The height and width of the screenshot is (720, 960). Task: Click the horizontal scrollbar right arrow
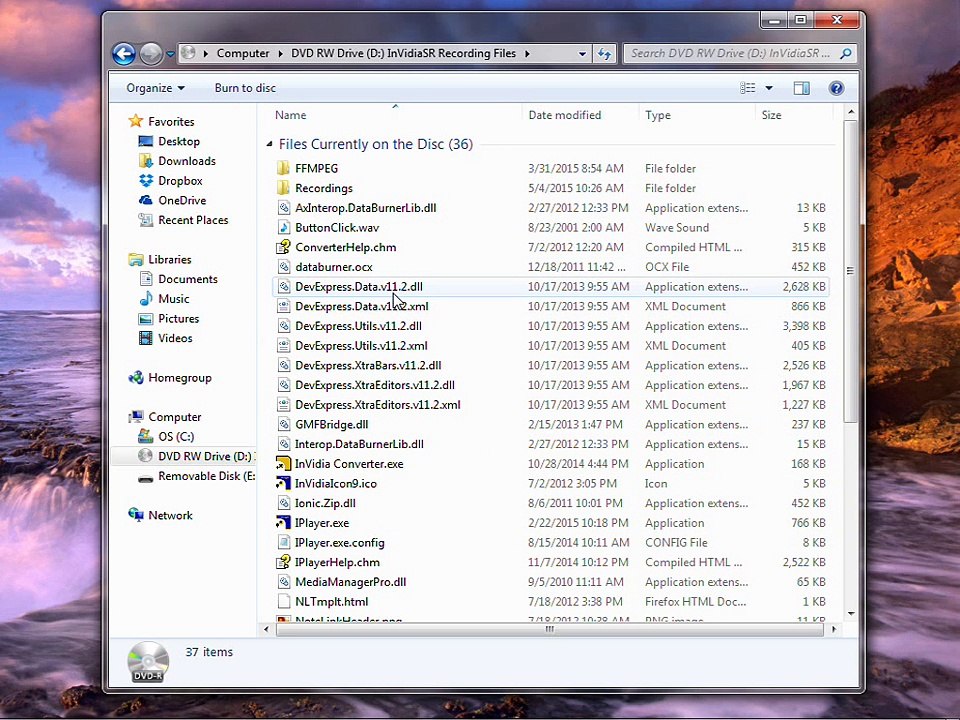[834, 629]
